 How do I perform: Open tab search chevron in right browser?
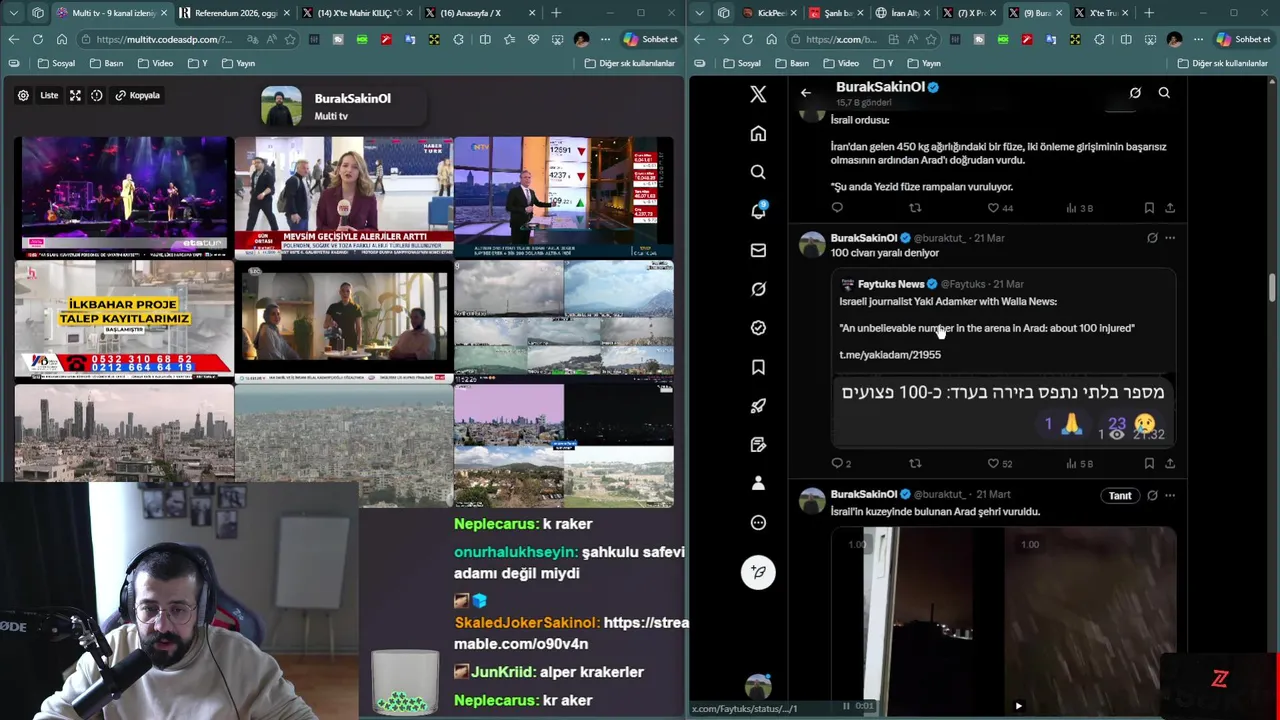click(x=699, y=13)
